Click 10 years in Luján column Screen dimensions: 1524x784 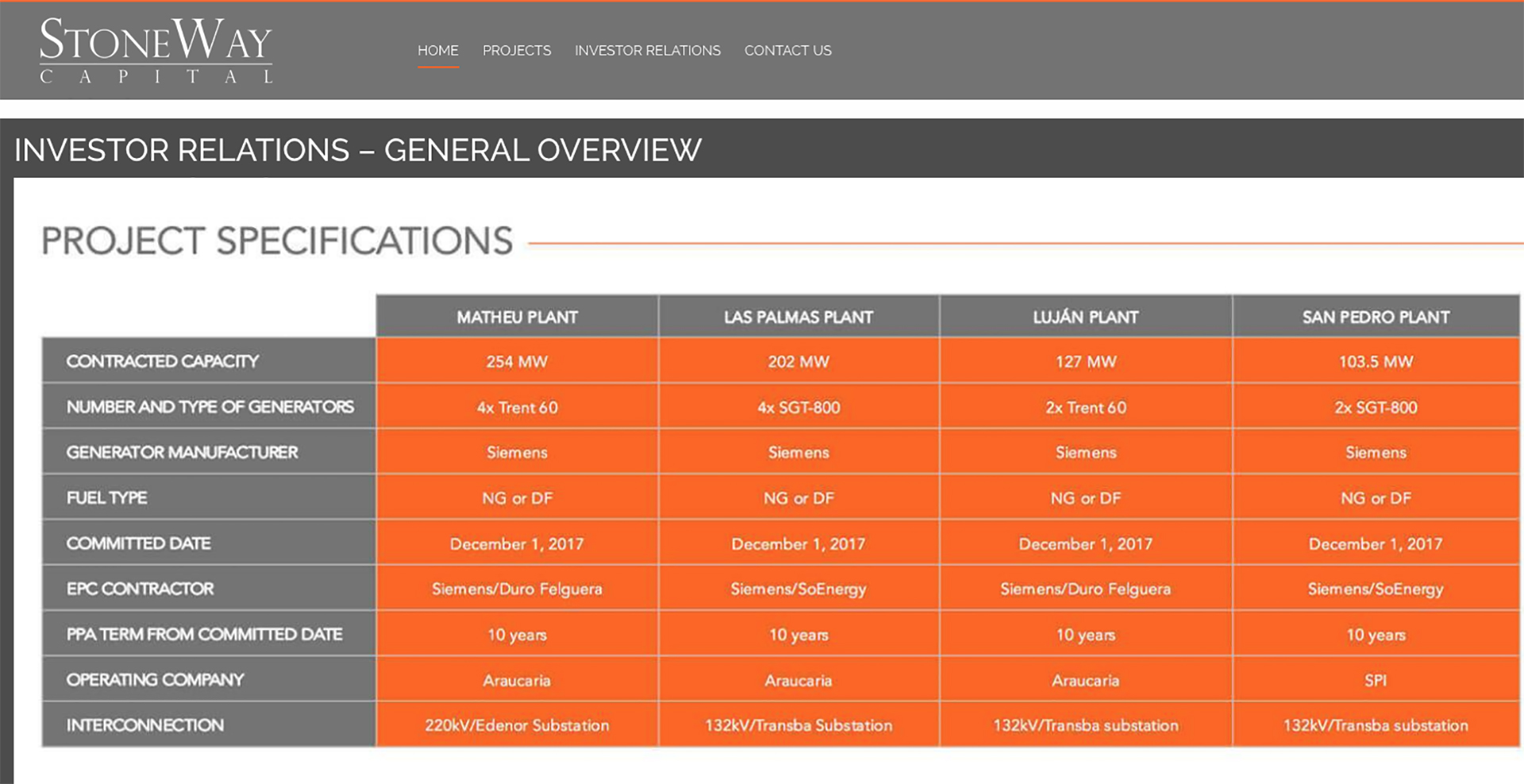1086,634
